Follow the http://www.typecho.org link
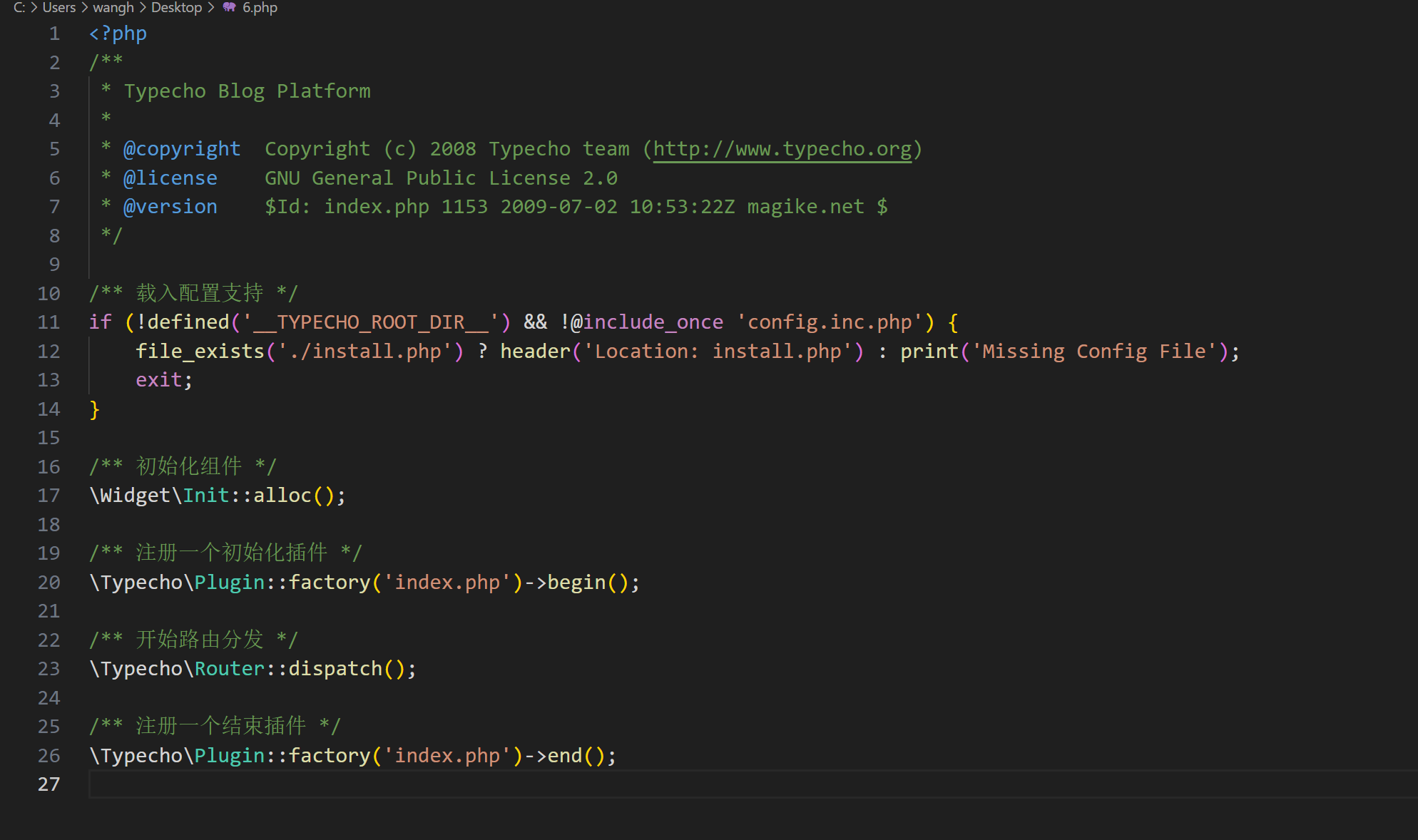Image resolution: width=1418 pixels, height=840 pixels. tap(782, 148)
